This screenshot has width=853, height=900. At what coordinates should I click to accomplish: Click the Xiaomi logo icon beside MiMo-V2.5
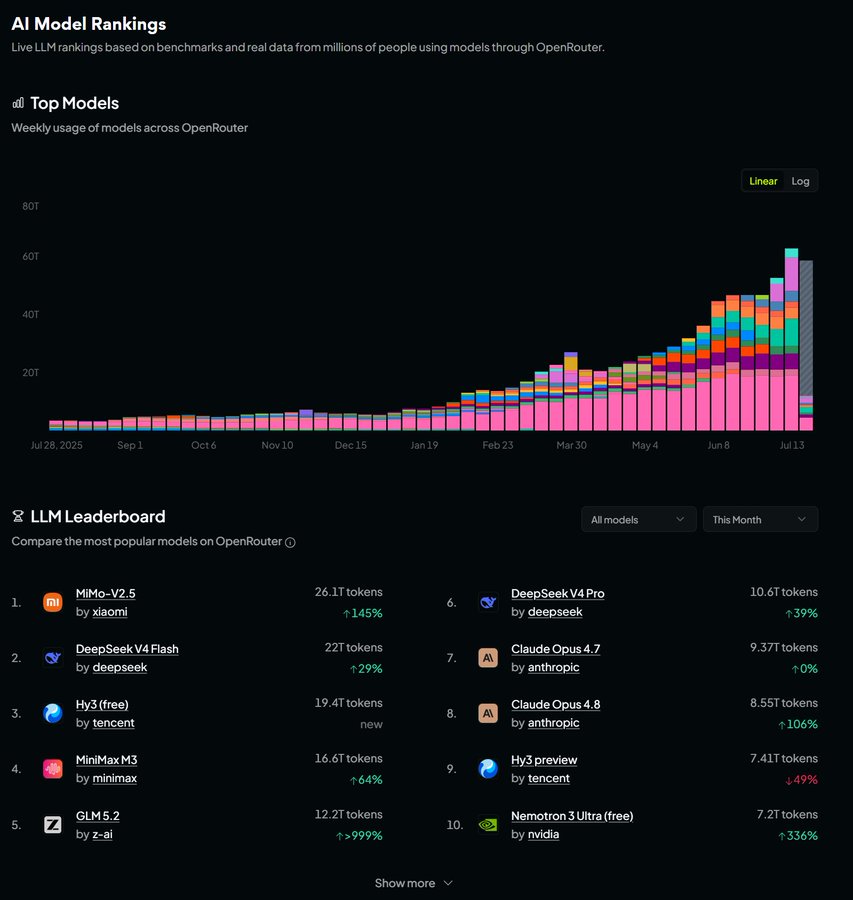click(53, 602)
